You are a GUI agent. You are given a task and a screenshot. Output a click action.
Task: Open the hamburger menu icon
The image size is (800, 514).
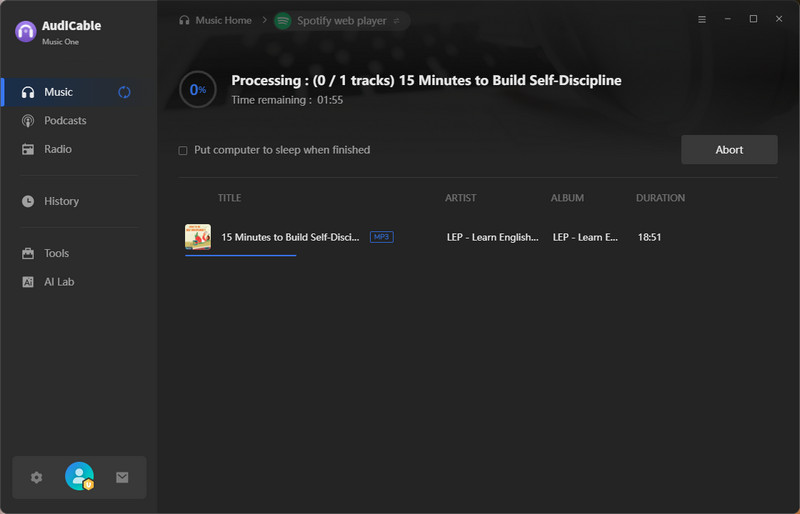pyautogui.click(x=702, y=19)
